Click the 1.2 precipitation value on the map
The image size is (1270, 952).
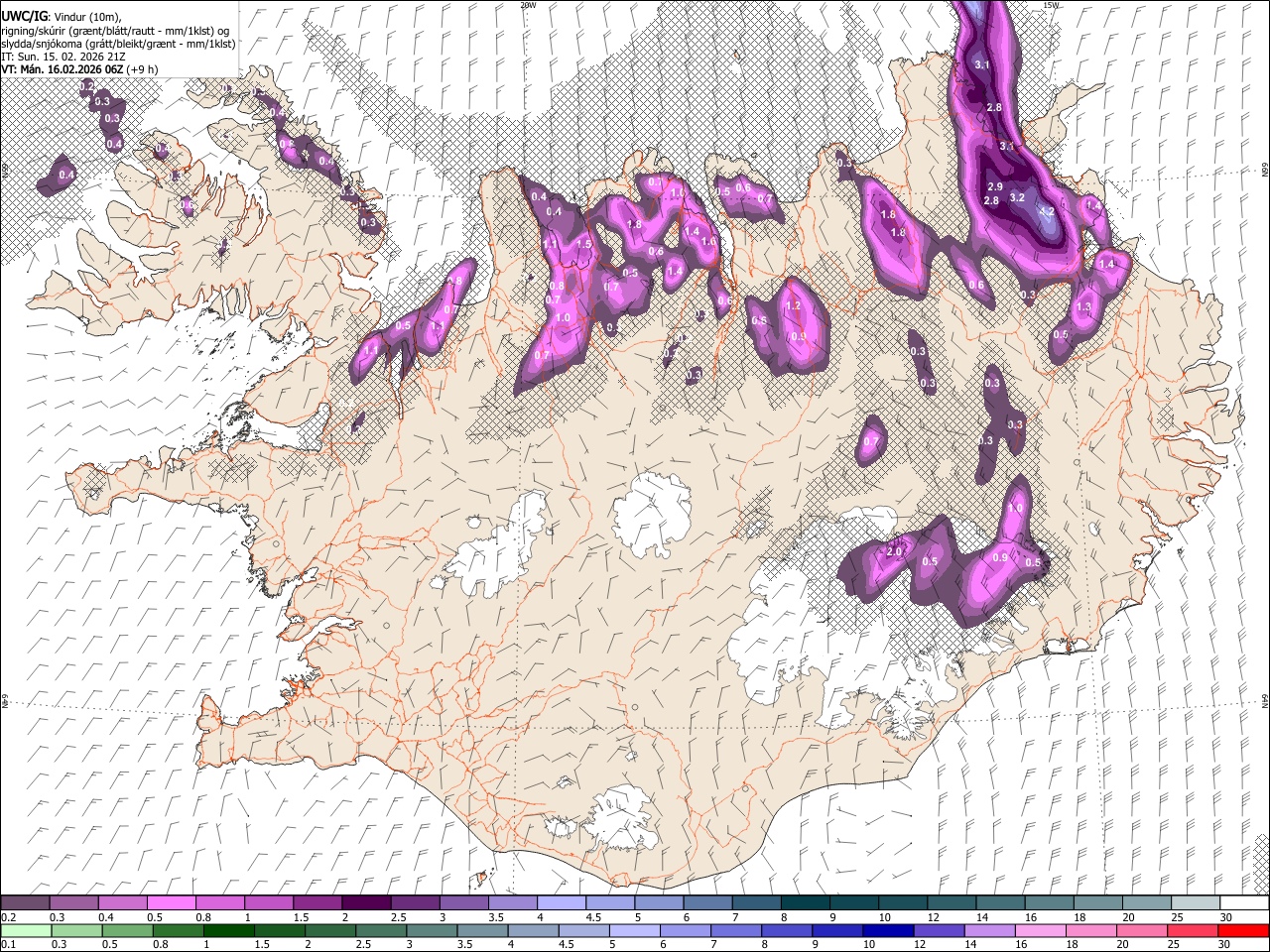(x=793, y=306)
